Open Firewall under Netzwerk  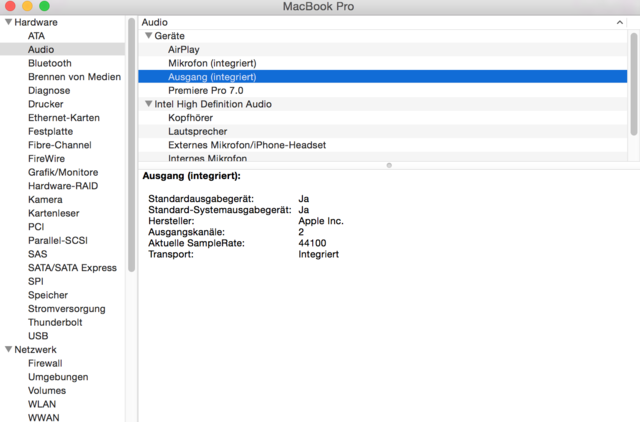tap(45, 363)
